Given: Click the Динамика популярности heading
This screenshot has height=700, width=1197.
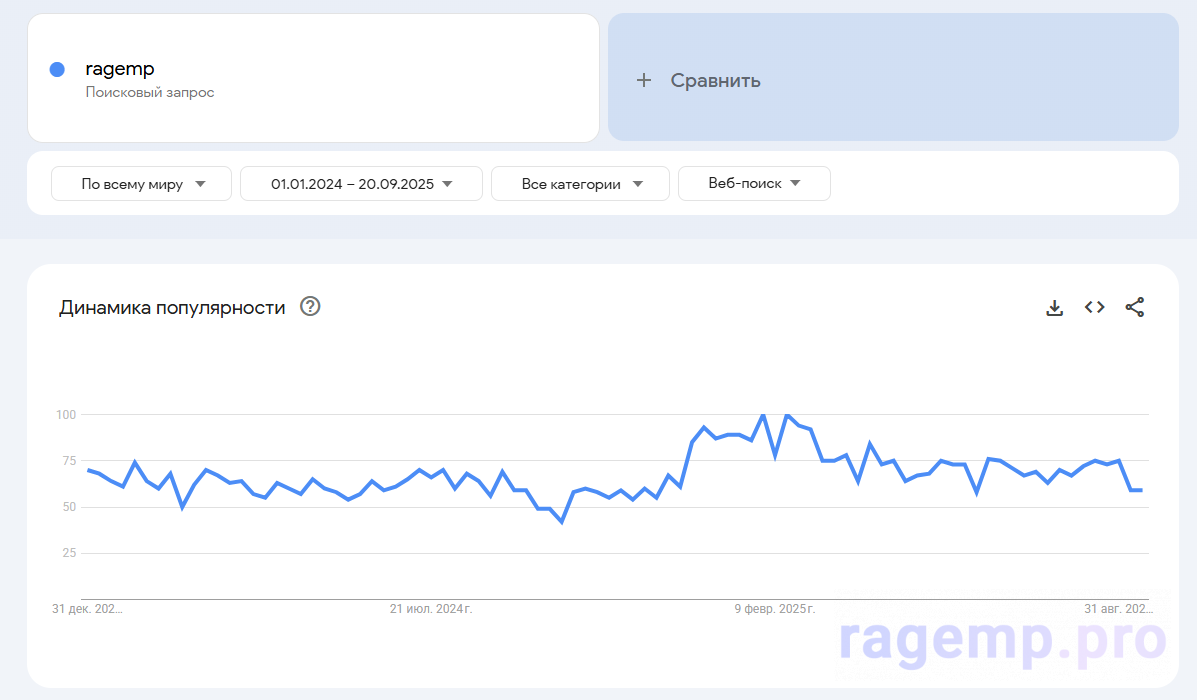Looking at the screenshot, I should click(172, 308).
